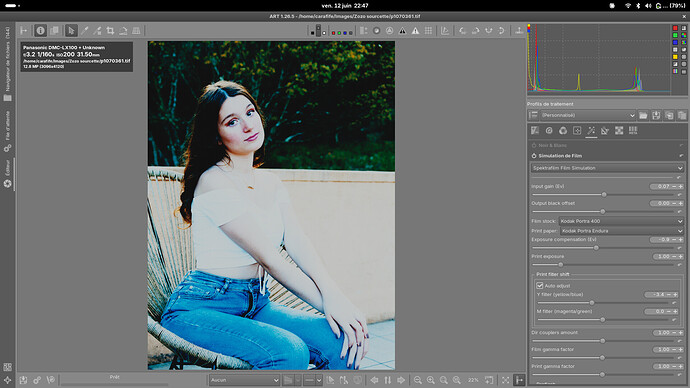The height and width of the screenshot is (388, 690).
Task: Go to previous image arrow
Action: click(x=374, y=380)
